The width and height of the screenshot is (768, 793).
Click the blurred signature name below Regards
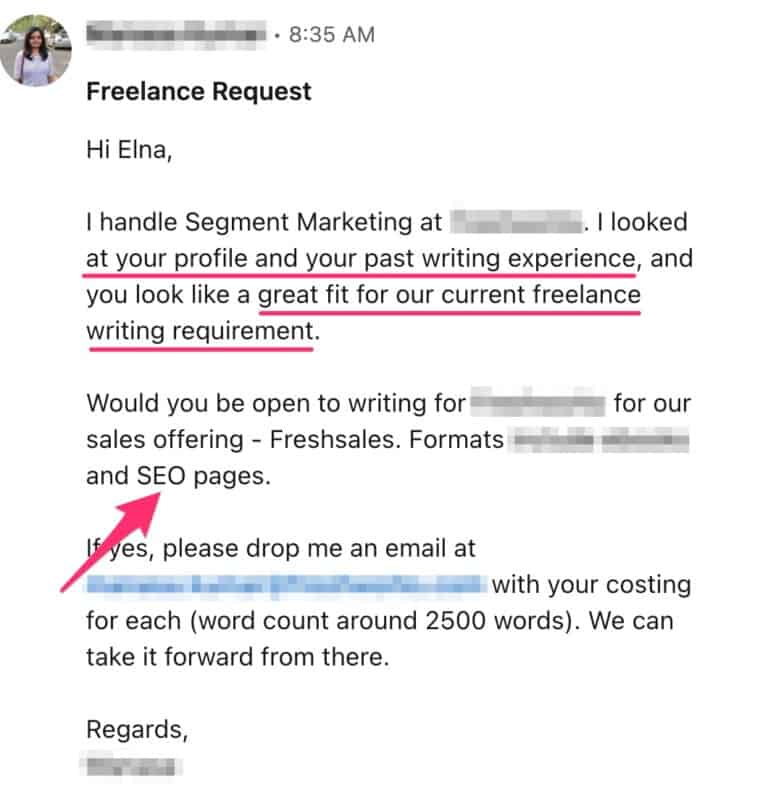[x=131, y=767]
